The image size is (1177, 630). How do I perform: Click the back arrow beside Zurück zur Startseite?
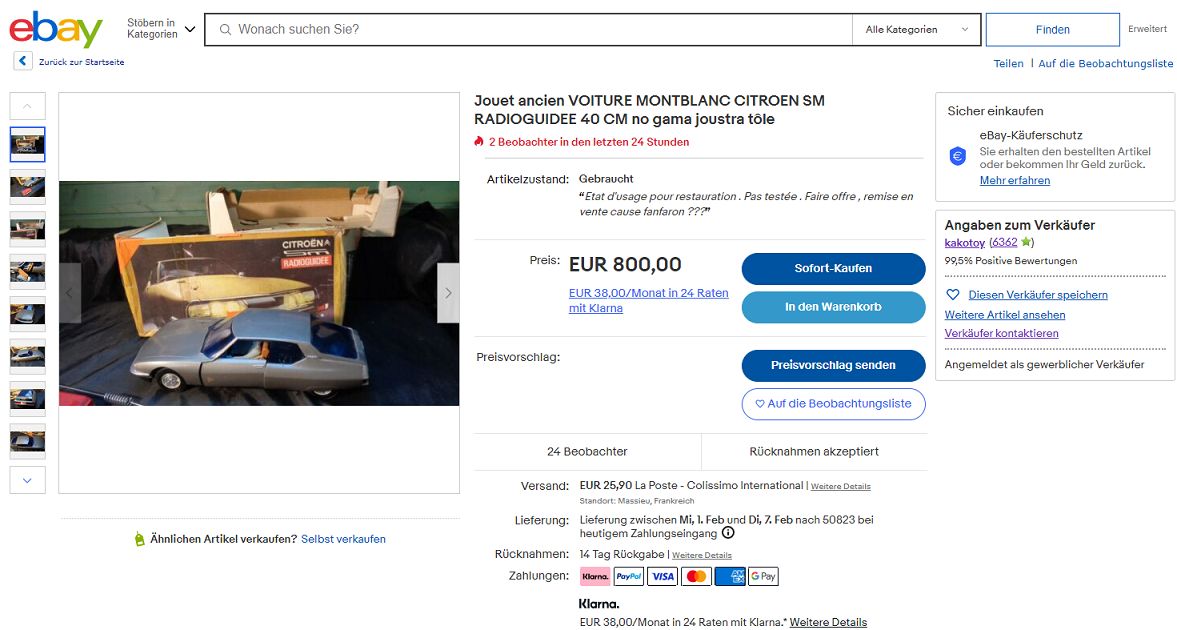pos(23,62)
